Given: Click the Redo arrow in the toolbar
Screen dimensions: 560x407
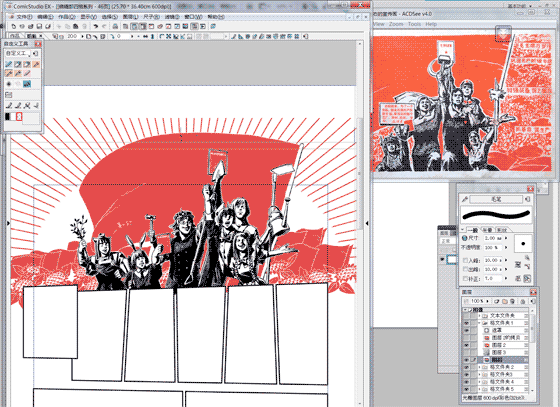Looking at the screenshot, I should (104, 26).
